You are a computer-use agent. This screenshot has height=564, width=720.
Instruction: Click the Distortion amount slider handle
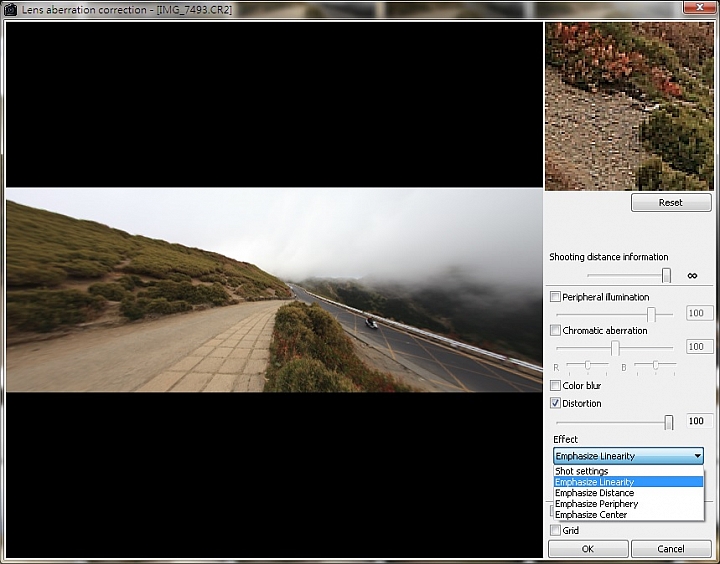pyautogui.click(x=669, y=423)
